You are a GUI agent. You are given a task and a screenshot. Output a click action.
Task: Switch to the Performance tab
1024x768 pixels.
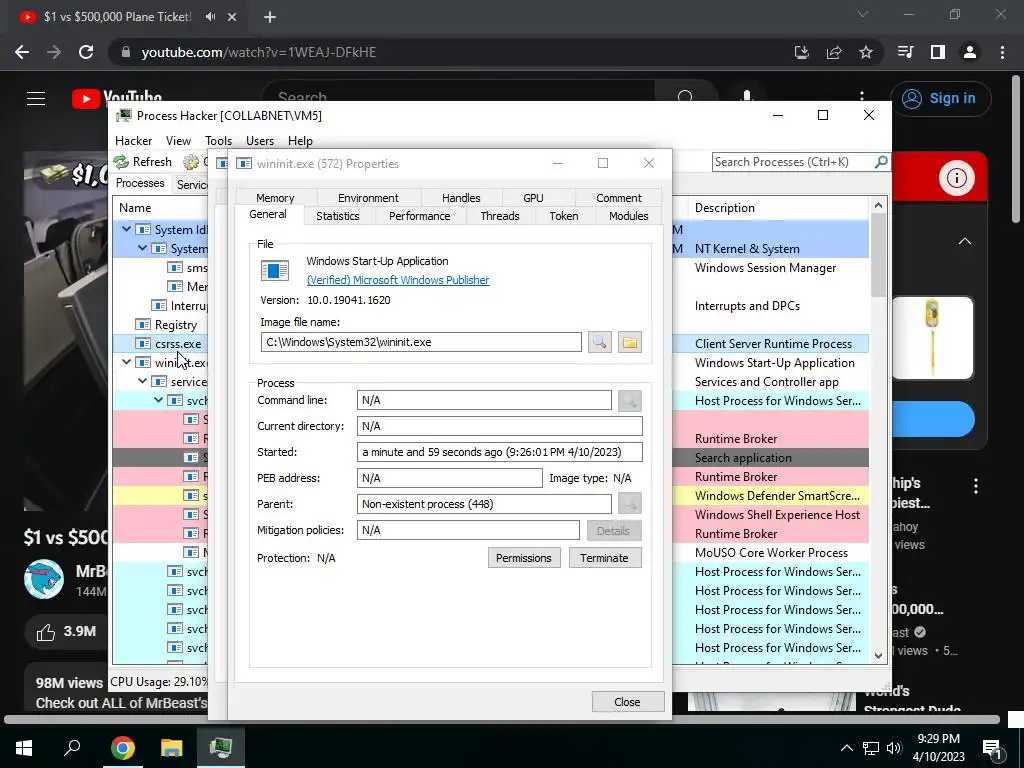[x=419, y=216]
